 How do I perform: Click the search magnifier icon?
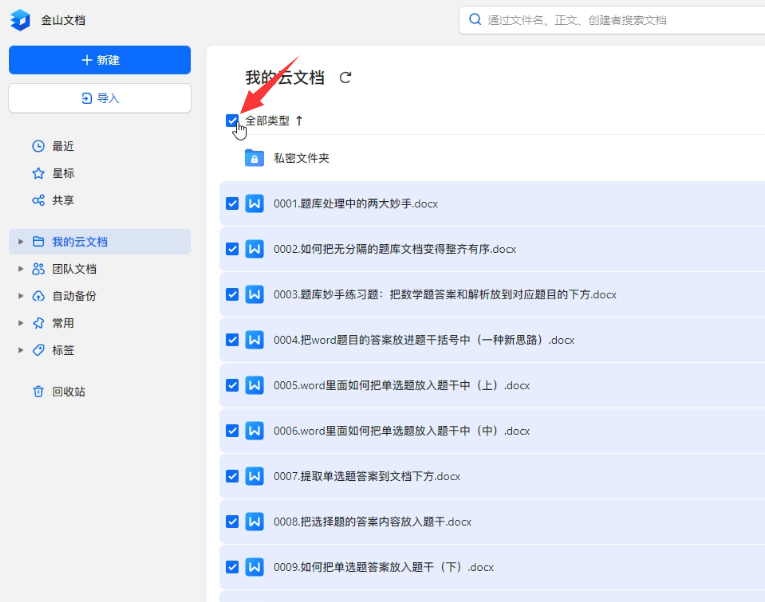point(475,20)
